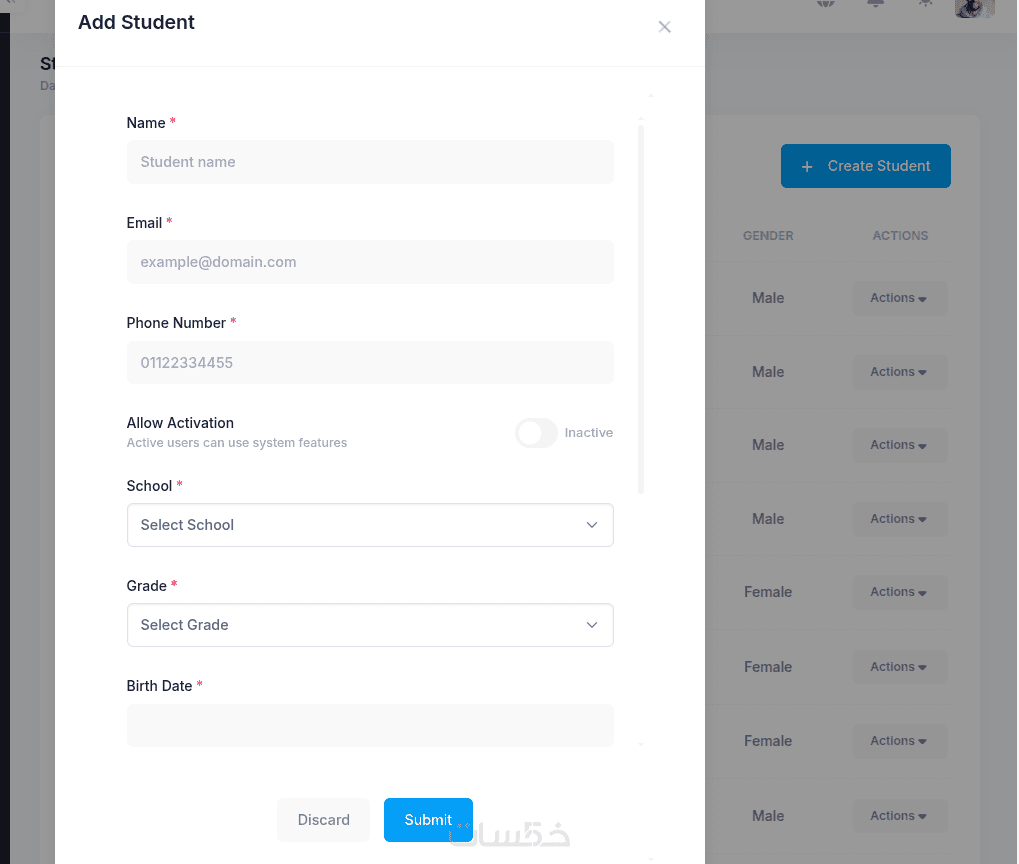Screen dimensions: 1019x864
Task: Click the language globe icon
Action: pyautogui.click(x=825, y=3)
